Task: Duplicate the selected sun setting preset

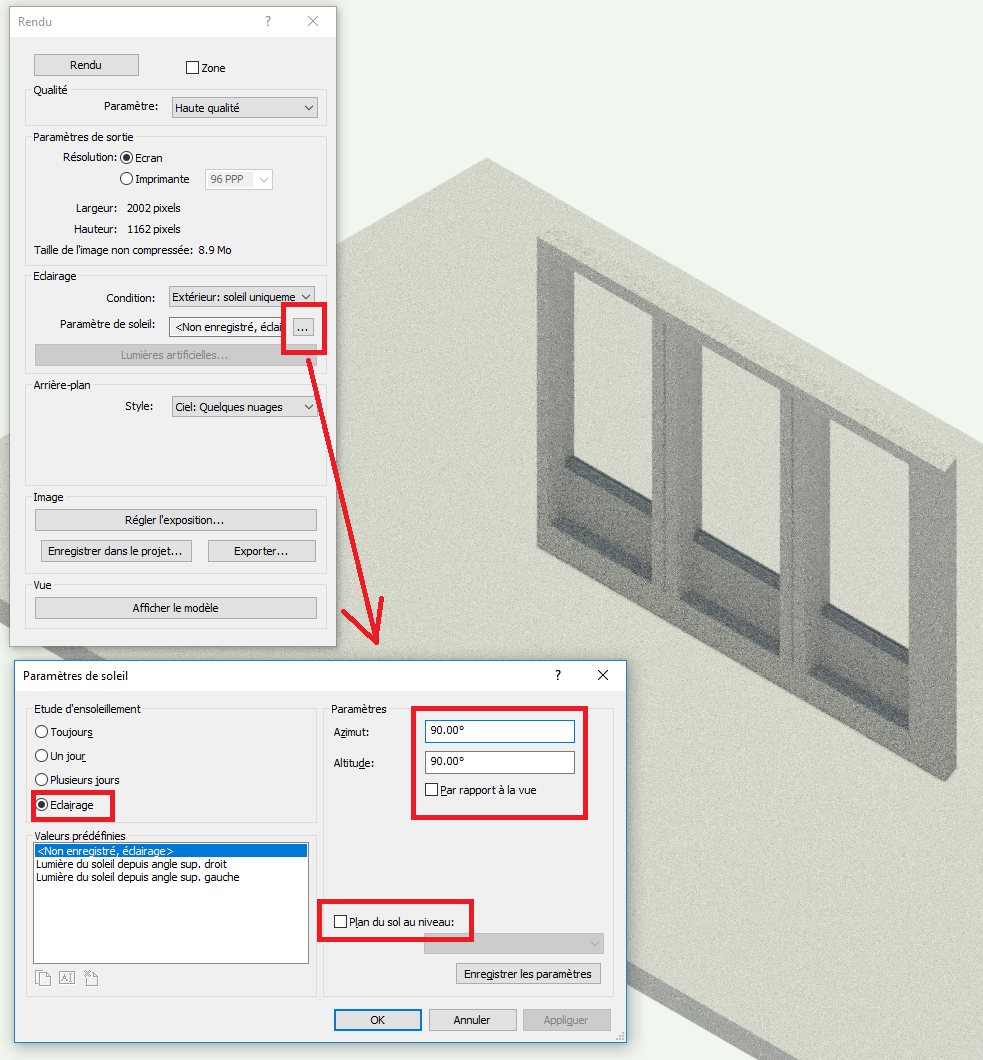Action: [43, 978]
